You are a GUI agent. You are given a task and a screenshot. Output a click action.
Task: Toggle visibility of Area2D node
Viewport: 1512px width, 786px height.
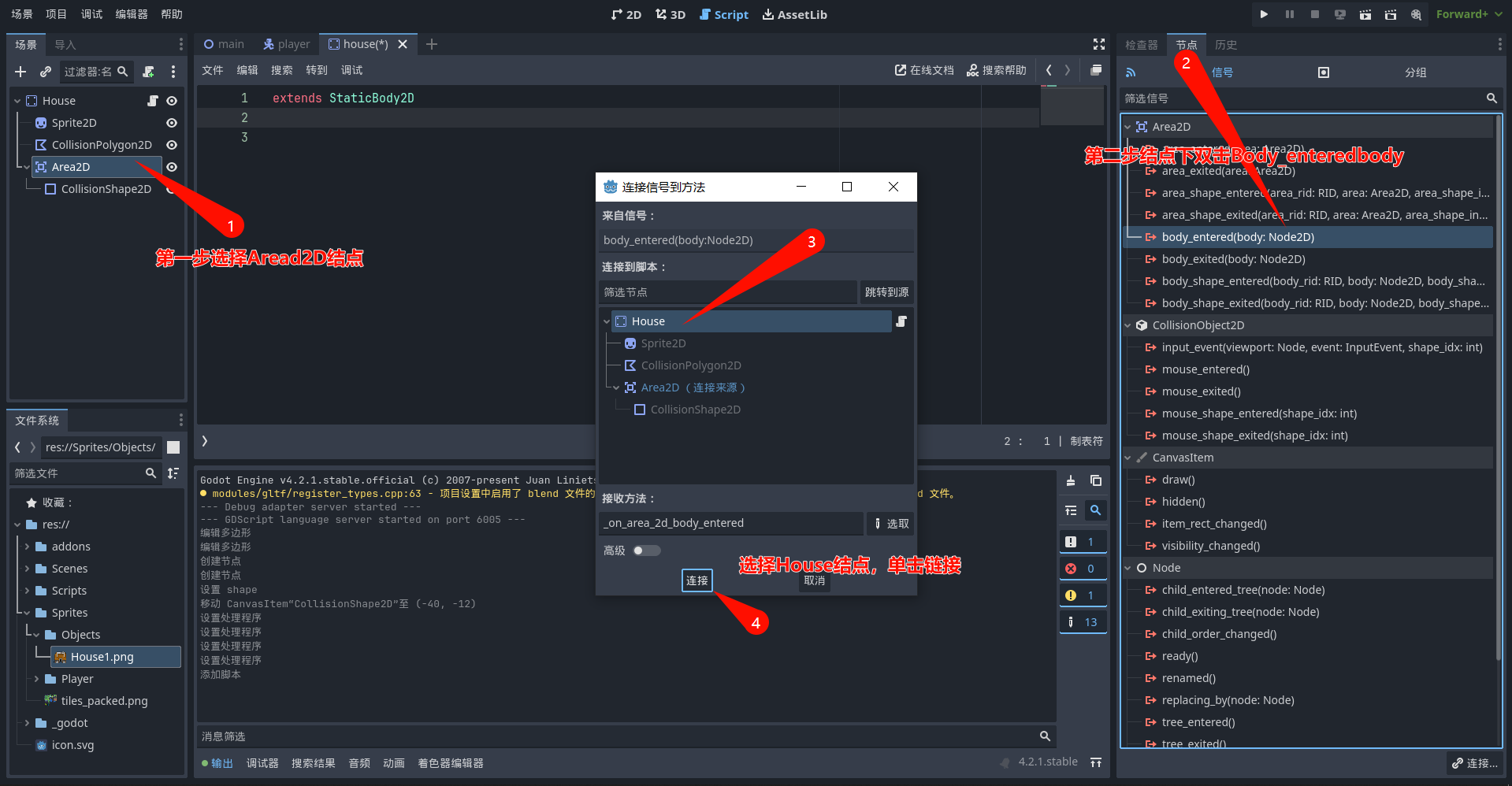coord(172,167)
